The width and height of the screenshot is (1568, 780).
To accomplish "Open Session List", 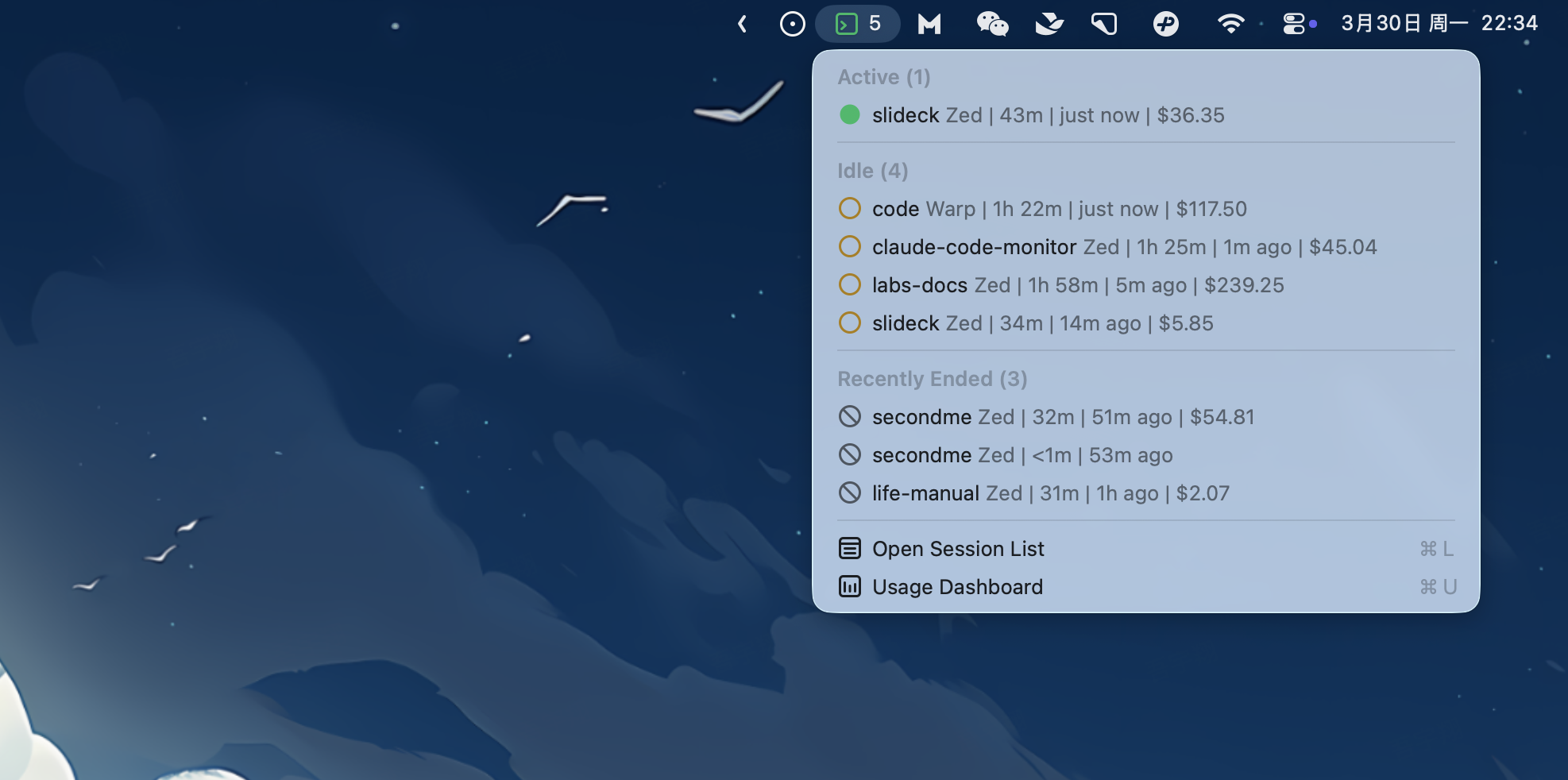I will coord(958,549).
